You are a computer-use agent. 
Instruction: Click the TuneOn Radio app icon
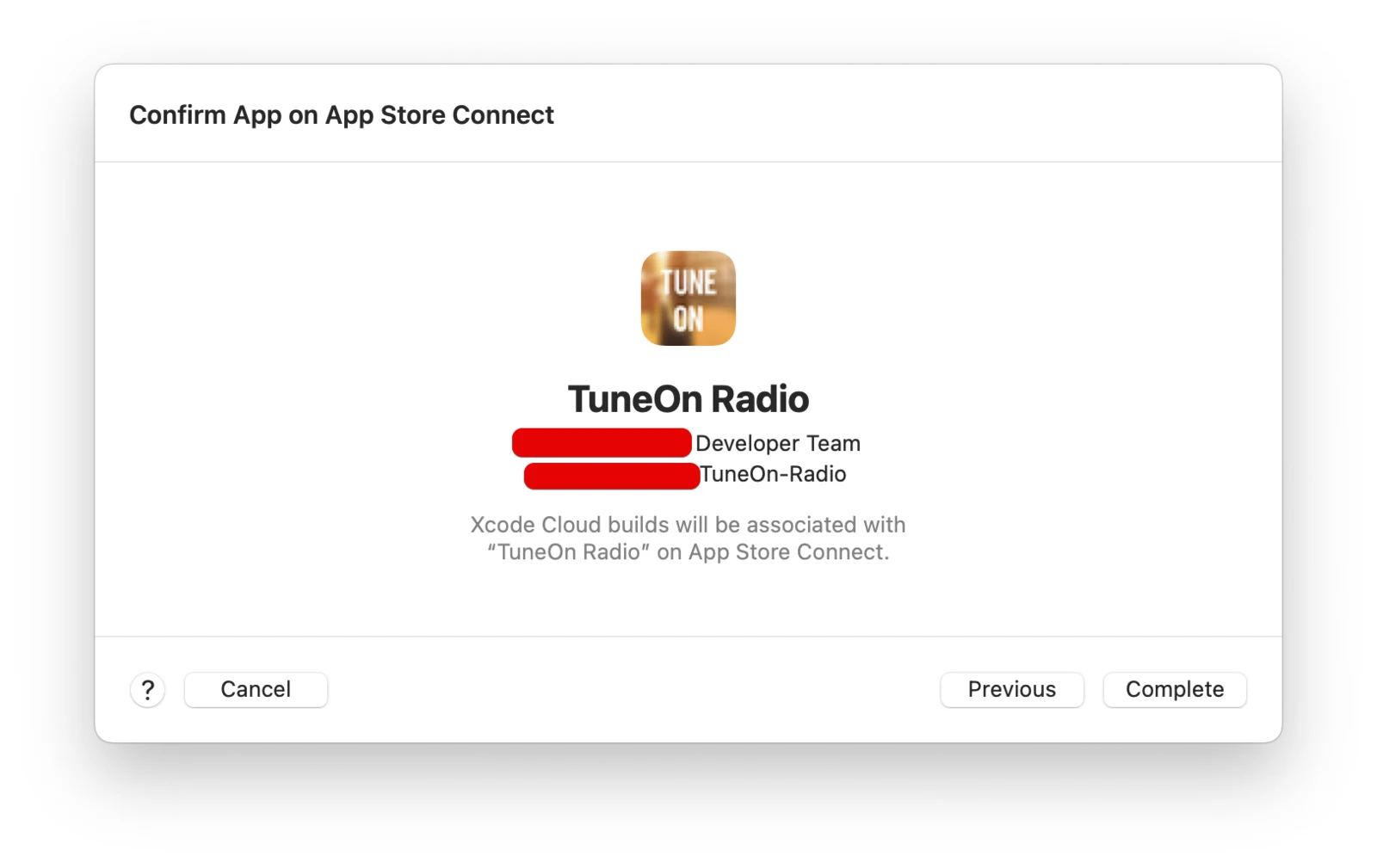tap(688, 299)
